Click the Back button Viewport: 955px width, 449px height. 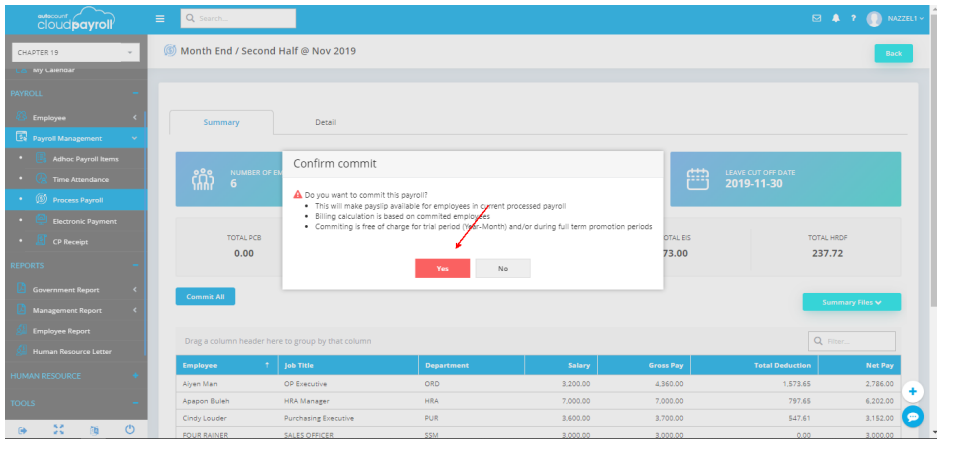pos(892,53)
